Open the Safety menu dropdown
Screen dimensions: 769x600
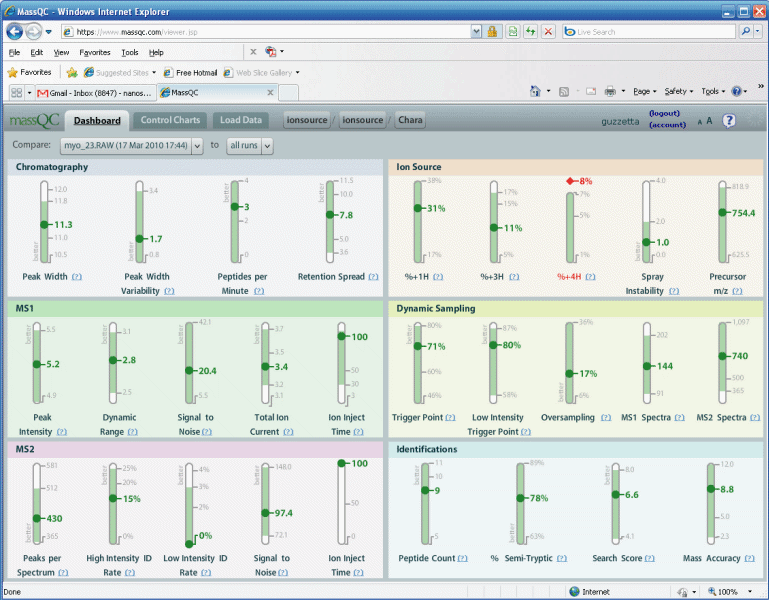coord(679,91)
